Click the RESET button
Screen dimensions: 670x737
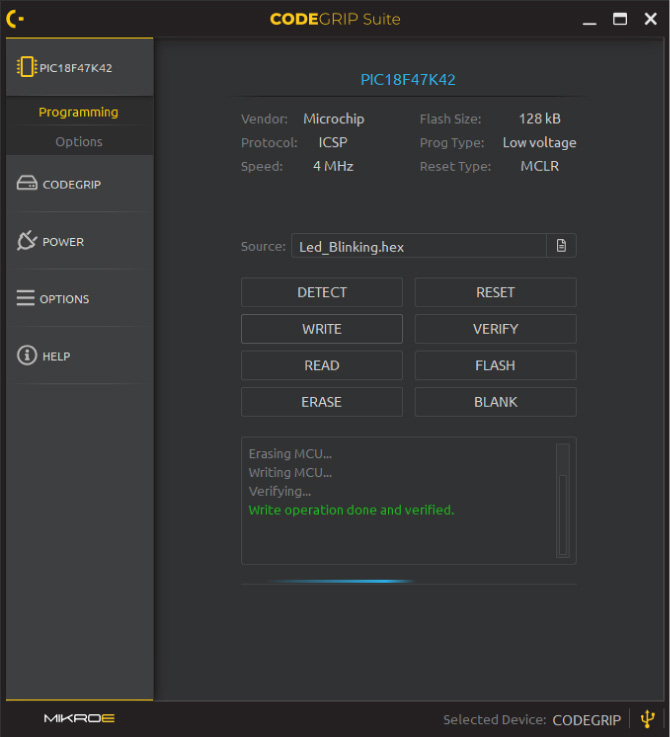495,292
